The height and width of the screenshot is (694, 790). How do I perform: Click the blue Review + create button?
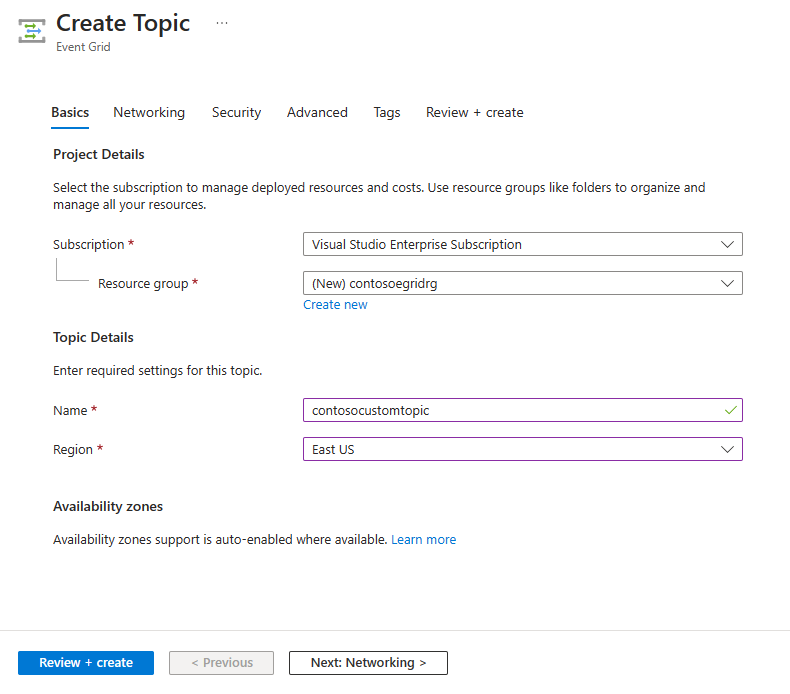(x=86, y=663)
